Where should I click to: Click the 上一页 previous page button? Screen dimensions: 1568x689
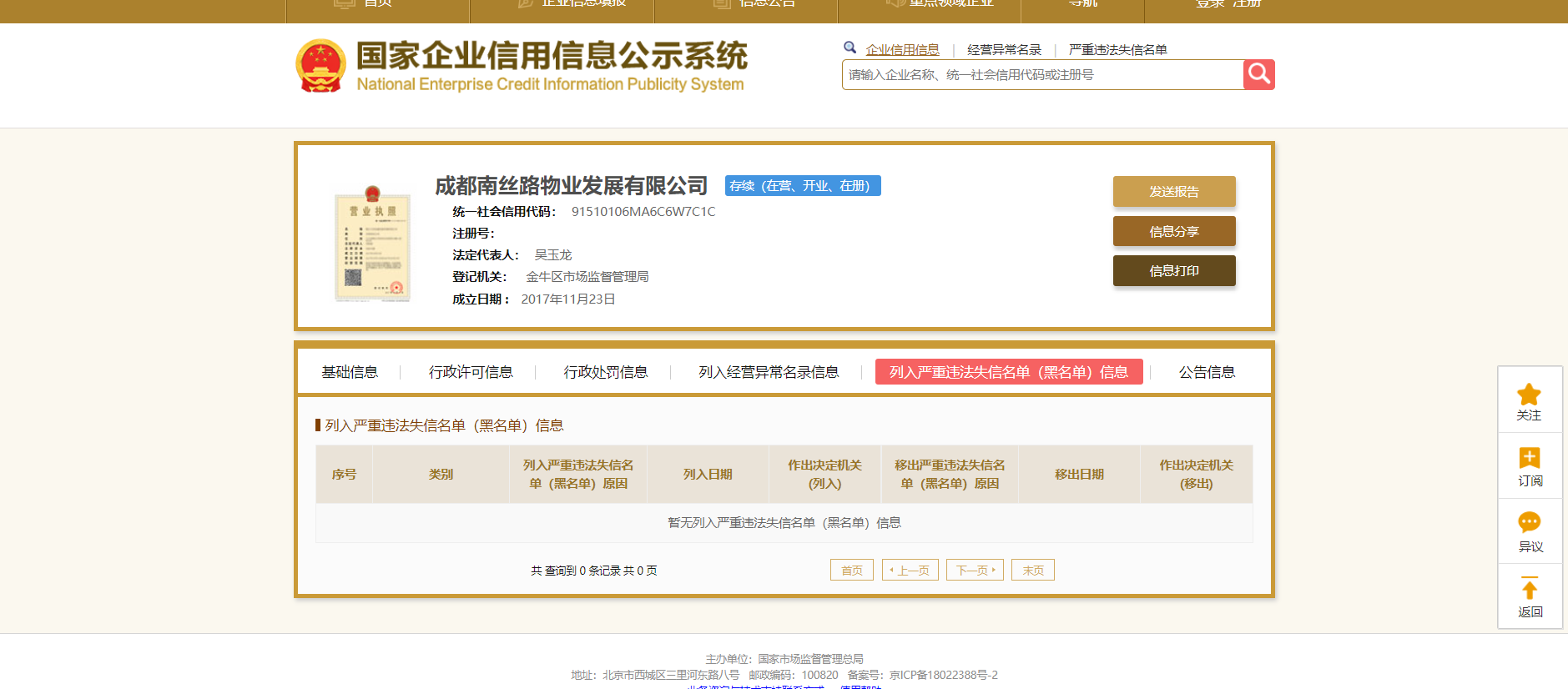click(x=910, y=570)
